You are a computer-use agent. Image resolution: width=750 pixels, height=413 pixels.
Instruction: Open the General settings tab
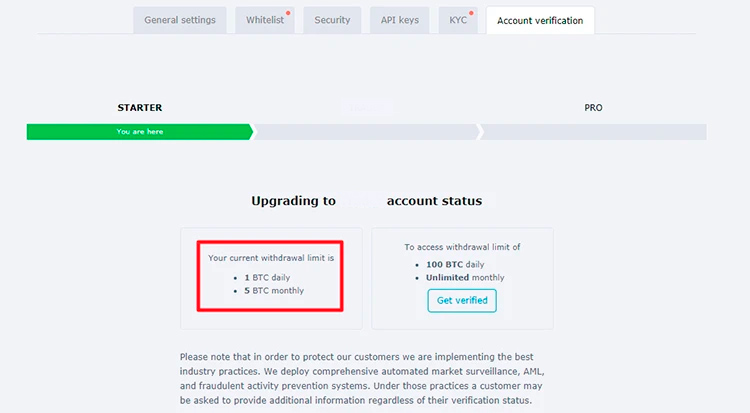(180, 20)
